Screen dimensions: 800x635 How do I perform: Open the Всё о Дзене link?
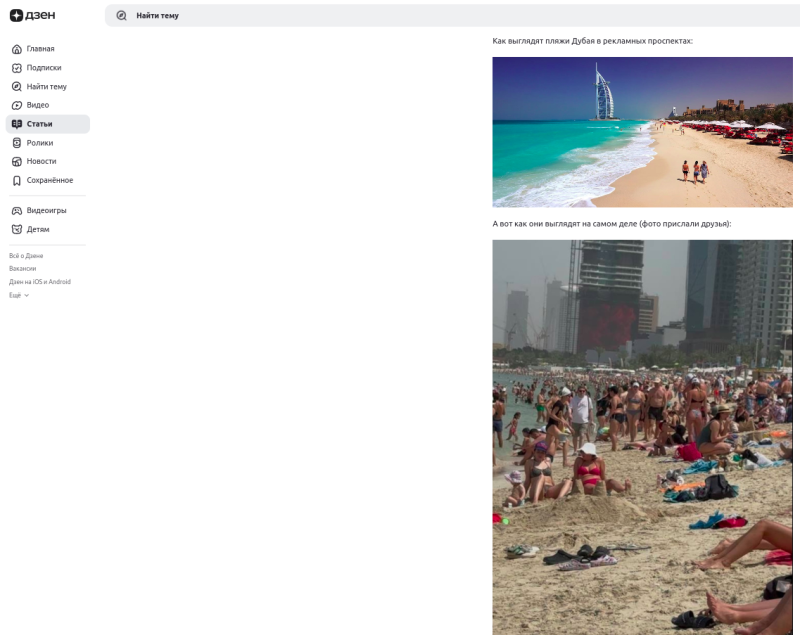(26, 256)
